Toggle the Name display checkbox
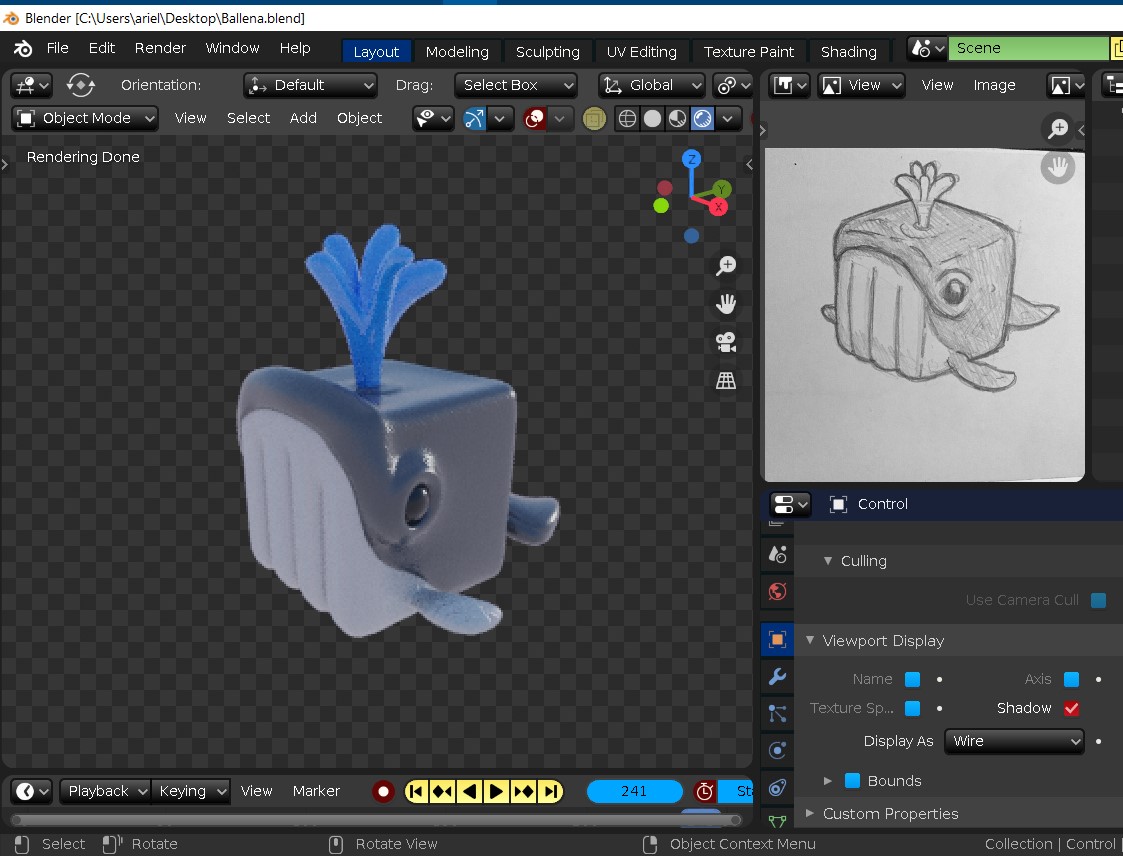This screenshot has width=1123, height=856. point(910,679)
